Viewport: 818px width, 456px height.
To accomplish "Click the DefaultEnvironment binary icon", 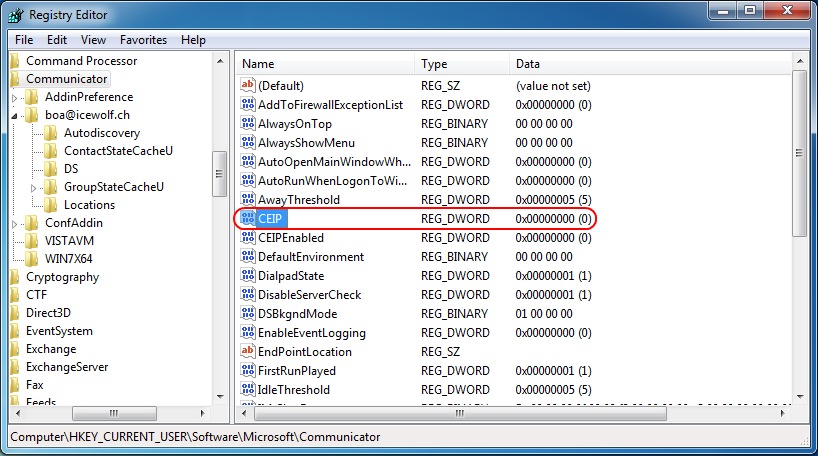I will coord(248,257).
